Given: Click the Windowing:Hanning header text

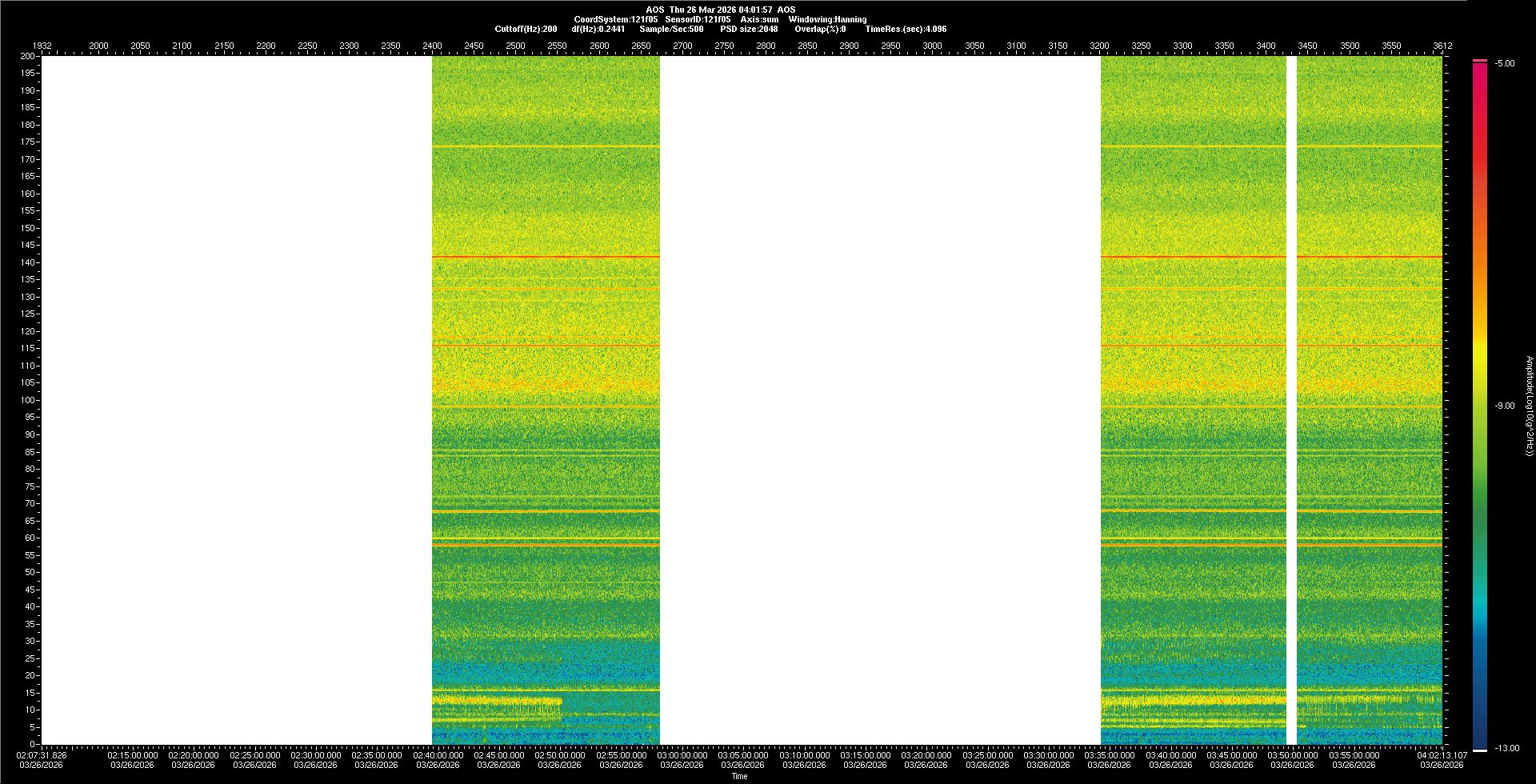Looking at the screenshot, I should (826, 19).
